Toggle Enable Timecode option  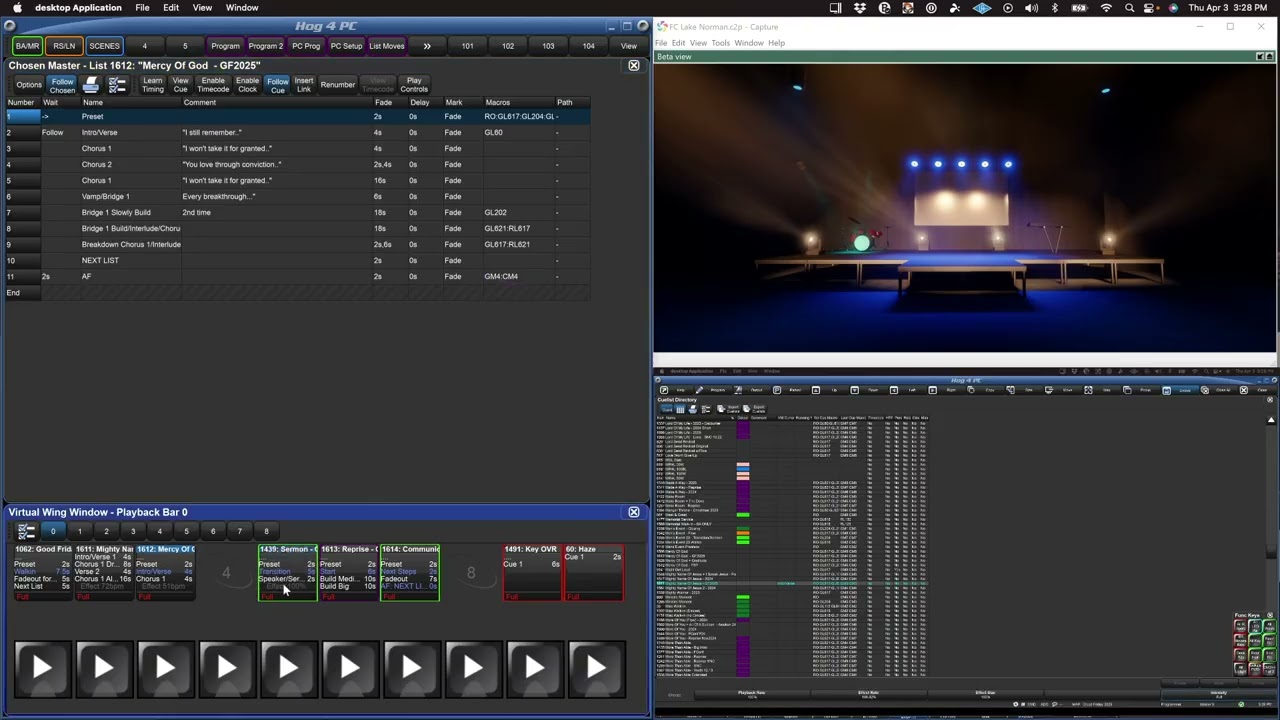[213, 85]
